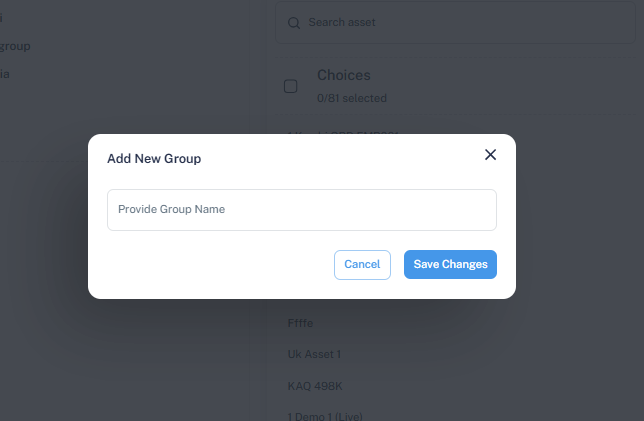Viewport: 644px width, 421px height.
Task: Select the asset row partly hidden above the dialog
Action: [350, 130]
